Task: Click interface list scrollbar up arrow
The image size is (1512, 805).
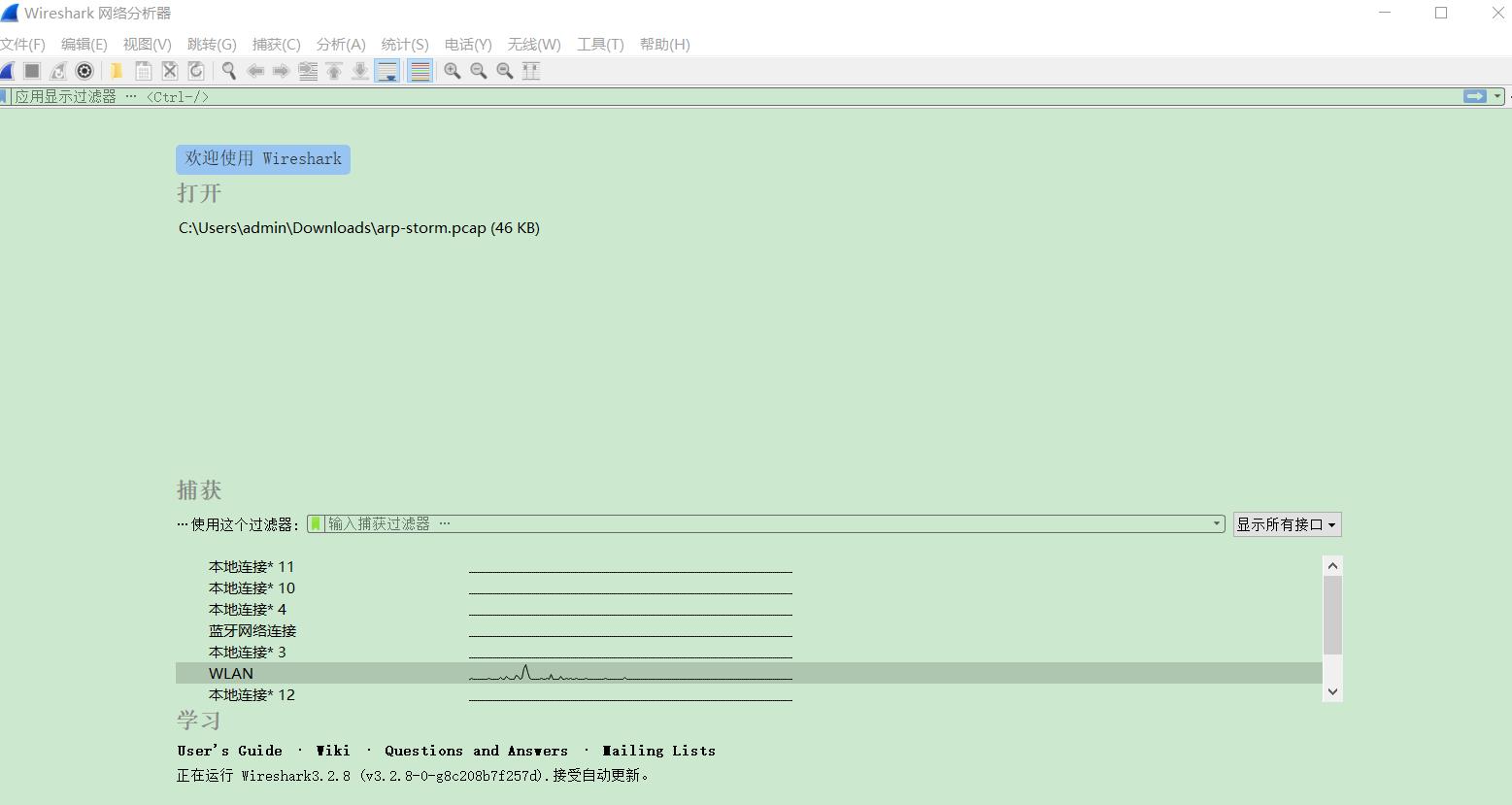Action: click(1332, 566)
